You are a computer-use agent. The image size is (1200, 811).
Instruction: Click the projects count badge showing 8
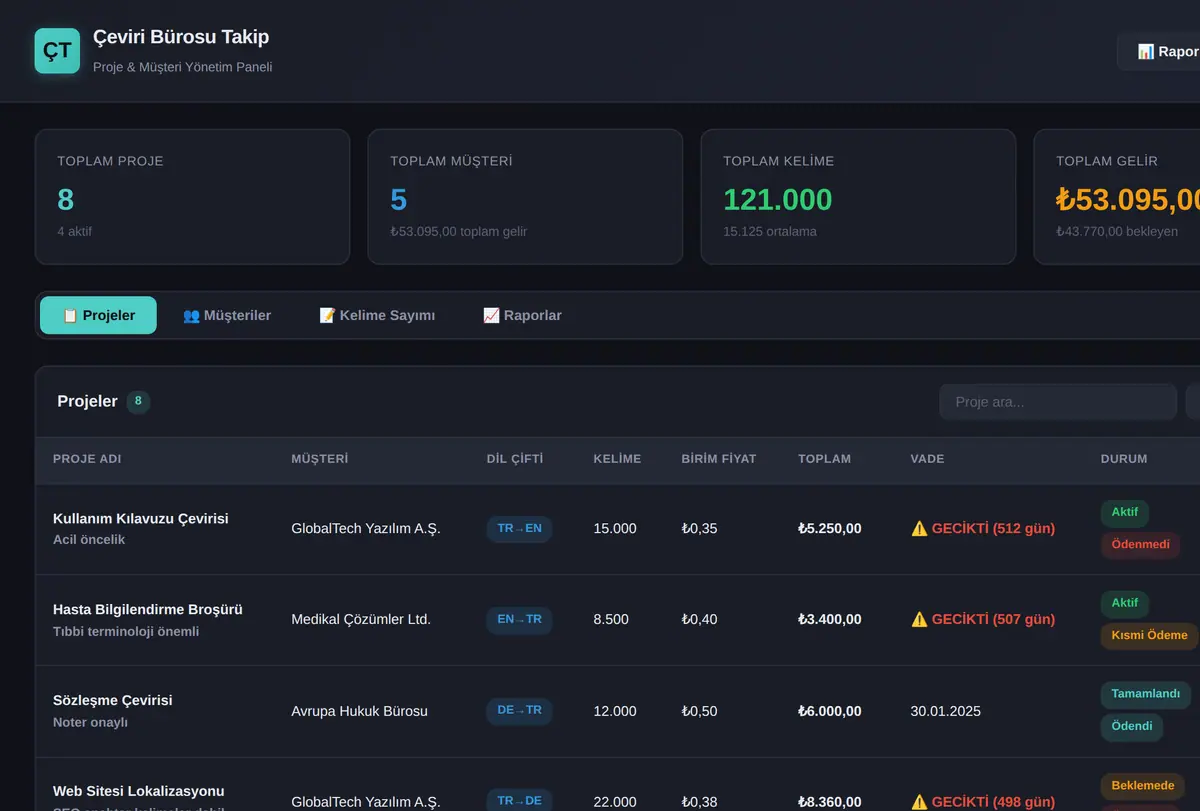[138, 402]
